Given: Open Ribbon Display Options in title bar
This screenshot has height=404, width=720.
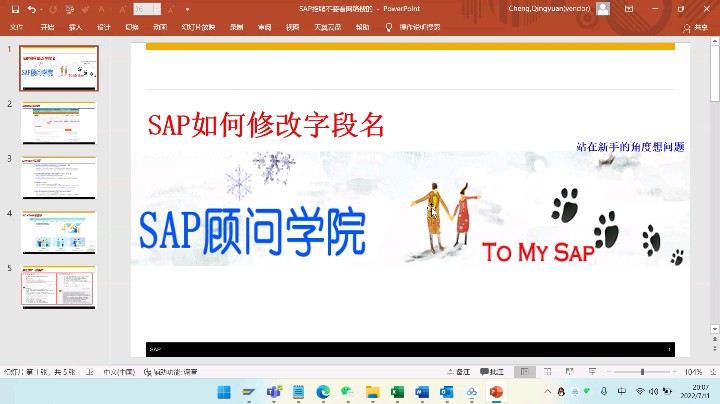Looking at the screenshot, I should pyautogui.click(x=629, y=9).
